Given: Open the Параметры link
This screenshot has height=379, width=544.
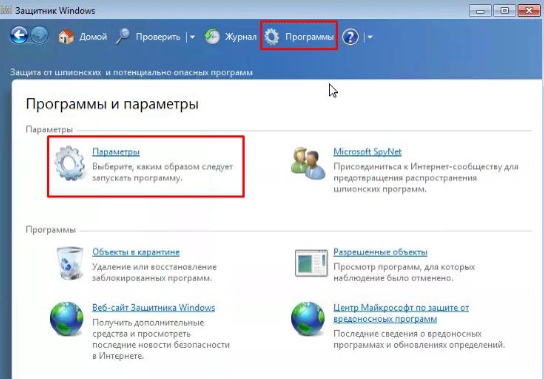Looking at the screenshot, I should click(x=116, y=152).
